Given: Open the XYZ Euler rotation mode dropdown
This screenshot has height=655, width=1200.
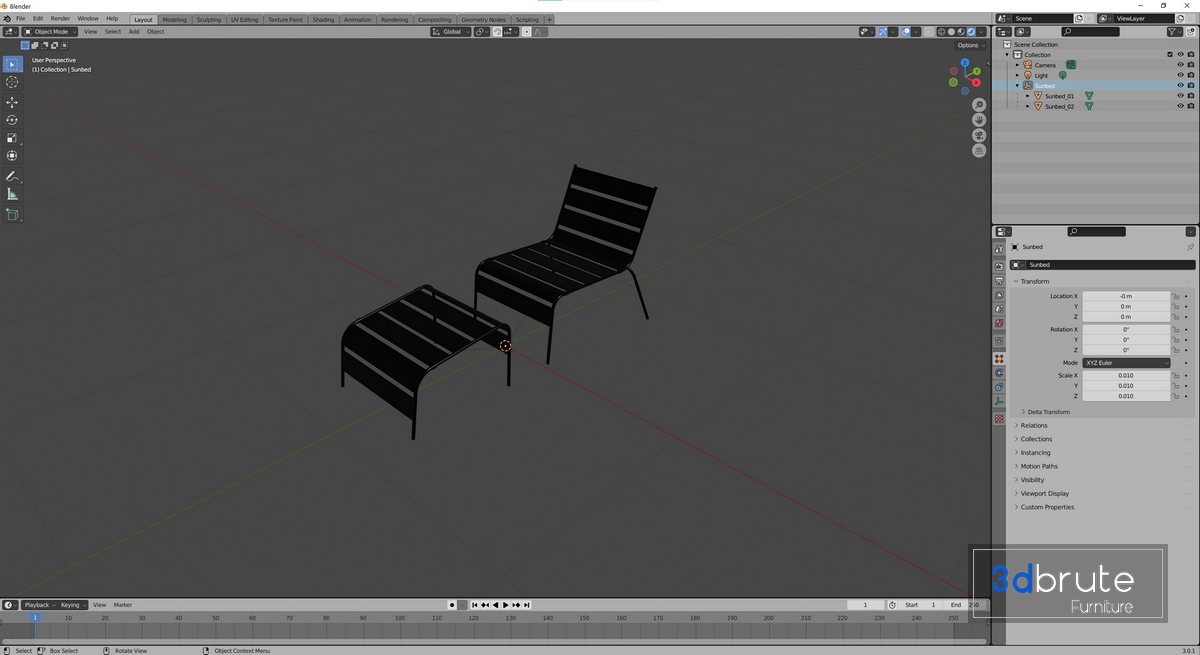Looking at the screenshot, I should (x=1126, y=363).
